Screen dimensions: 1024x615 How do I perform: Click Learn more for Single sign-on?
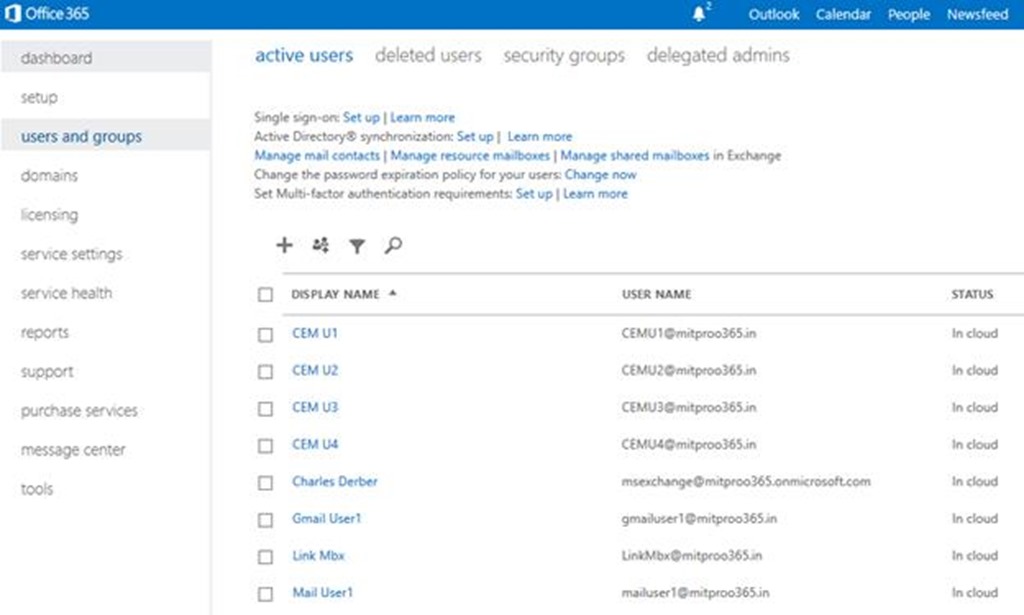[423, 118]
